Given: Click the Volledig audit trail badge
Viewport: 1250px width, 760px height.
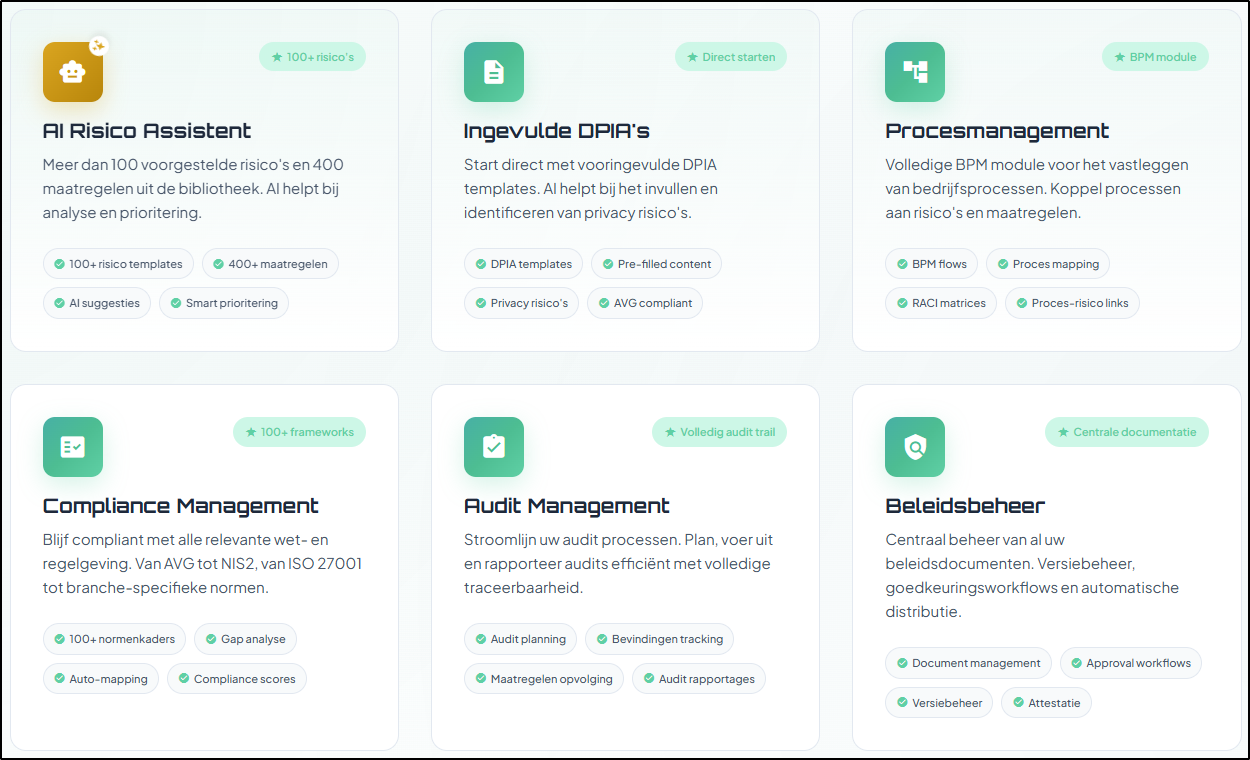Looking at the screenshot, I should point(719,432).
